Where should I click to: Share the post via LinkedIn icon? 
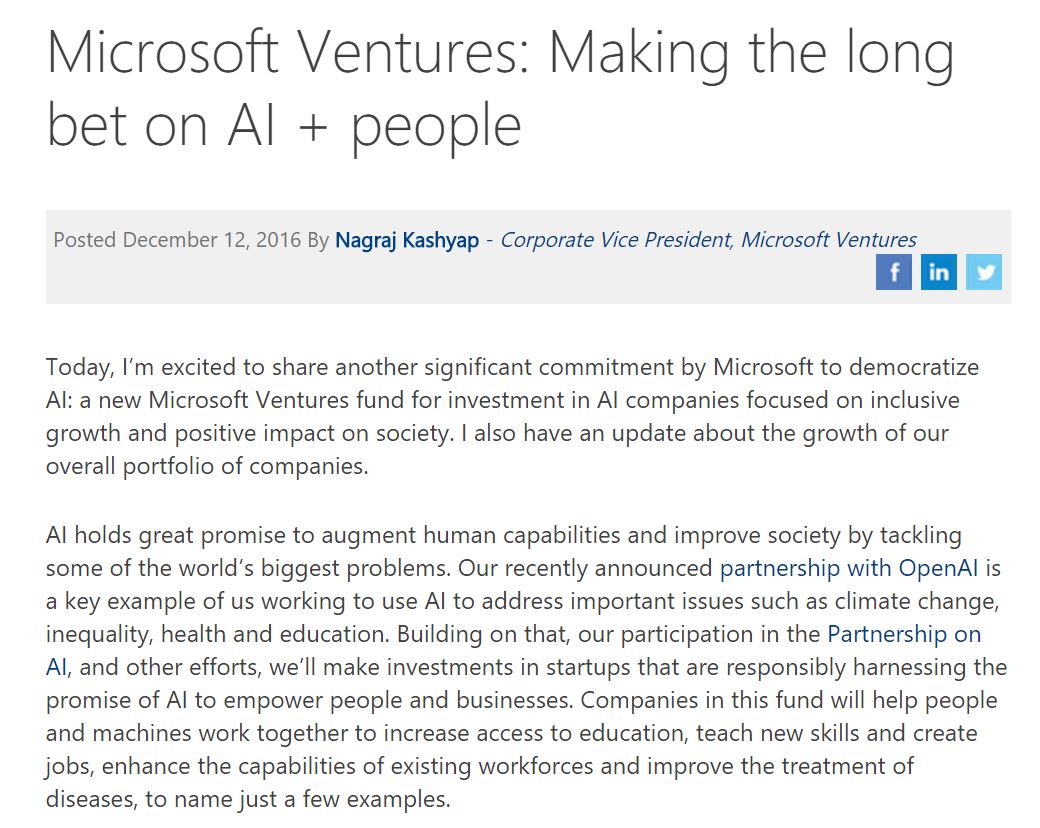[939, 272]
